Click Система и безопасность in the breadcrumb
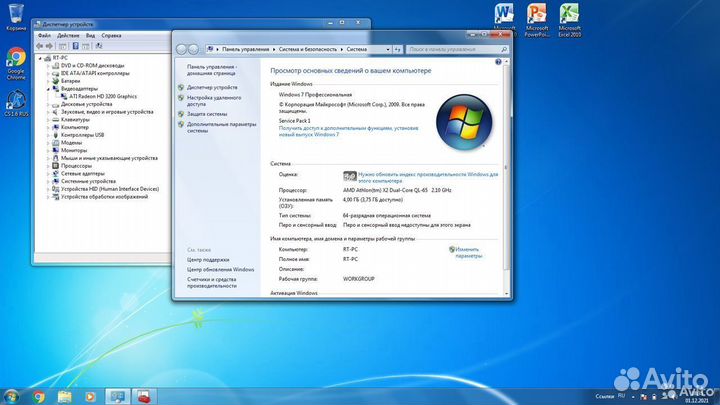720x405 pixels. 308,49
